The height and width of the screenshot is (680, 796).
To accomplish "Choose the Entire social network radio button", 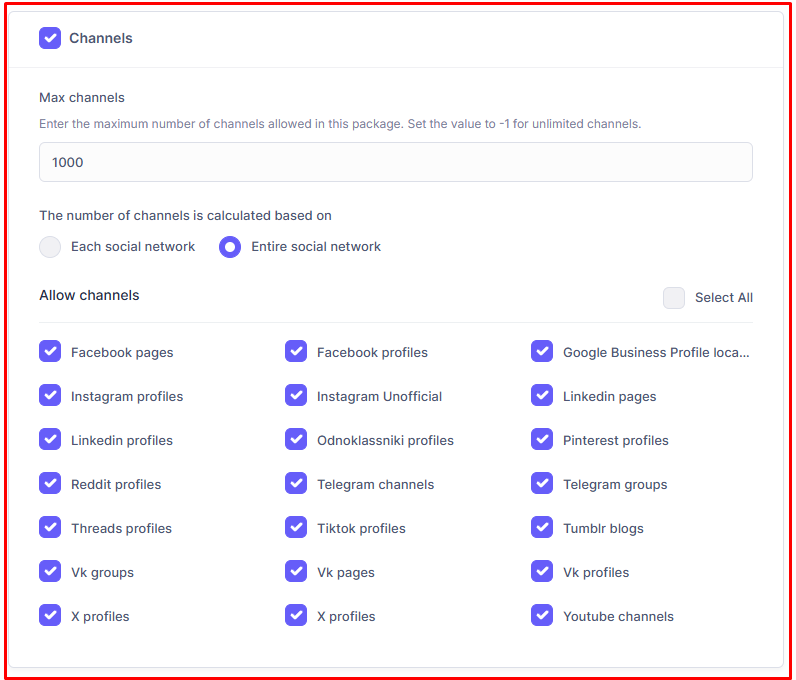I will (230, 247).
